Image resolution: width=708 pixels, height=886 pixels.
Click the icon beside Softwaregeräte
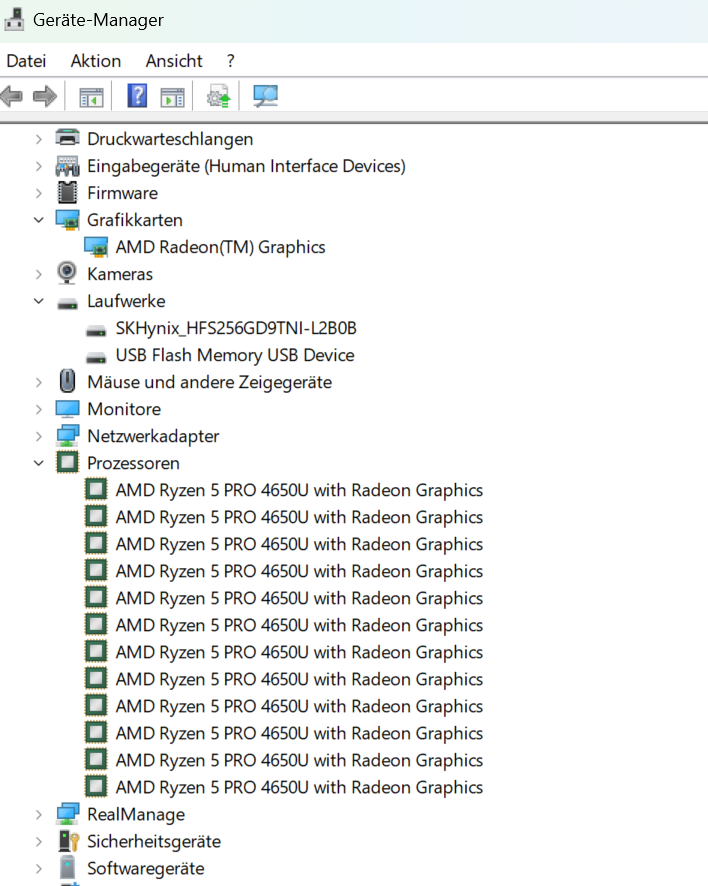point(67,868)
